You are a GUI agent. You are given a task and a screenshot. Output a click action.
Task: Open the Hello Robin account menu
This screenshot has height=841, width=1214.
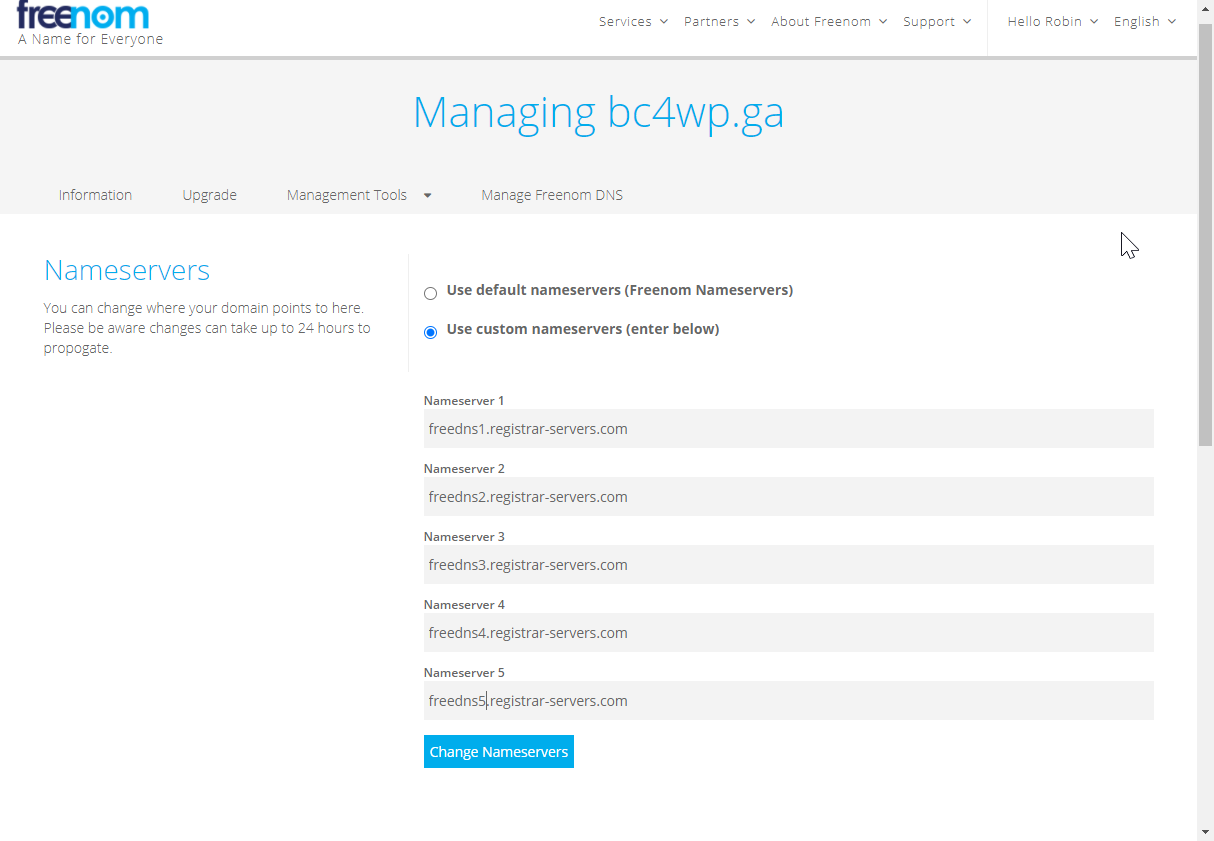coord(1052,22)
